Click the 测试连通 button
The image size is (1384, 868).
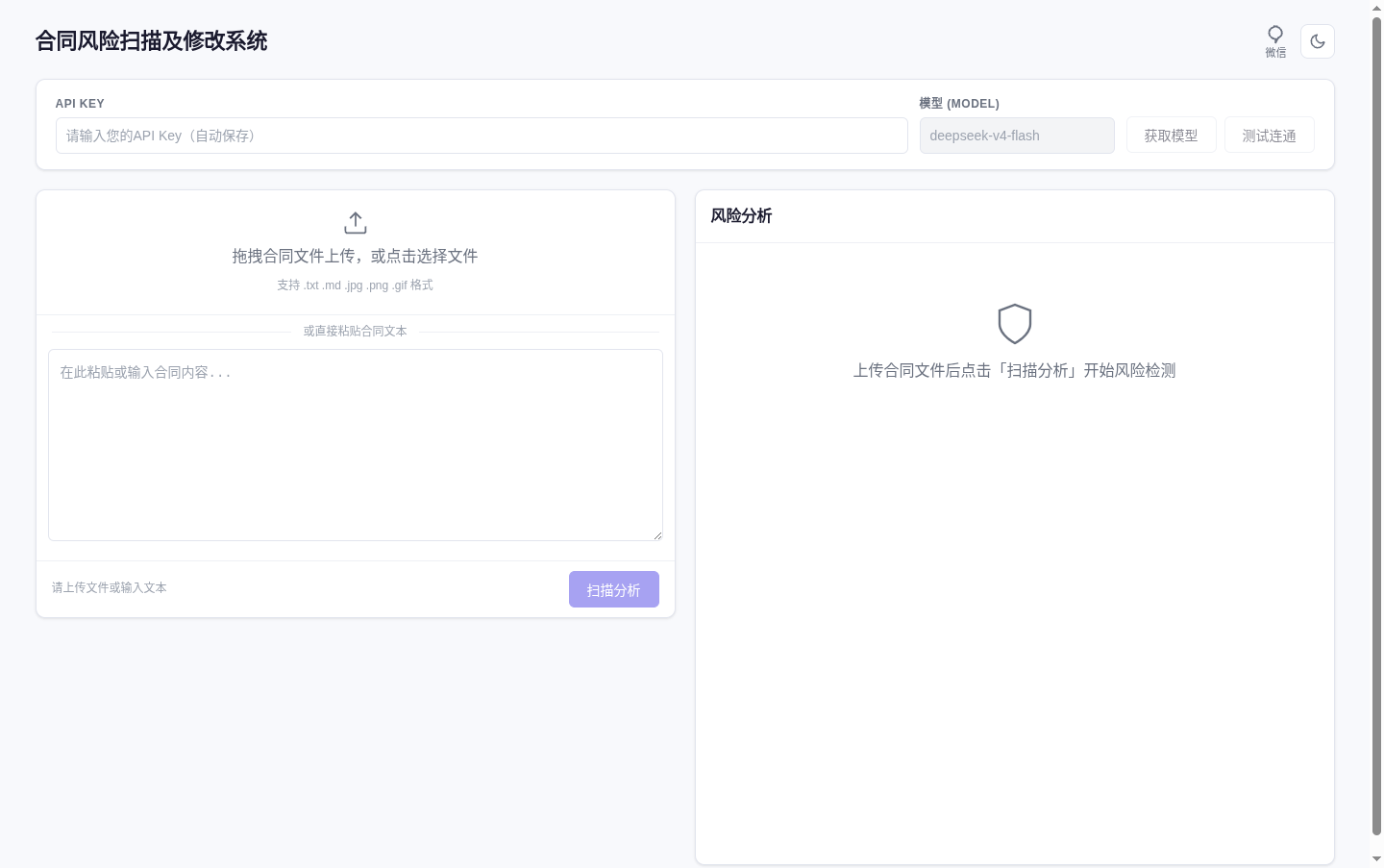(1270, 136)
